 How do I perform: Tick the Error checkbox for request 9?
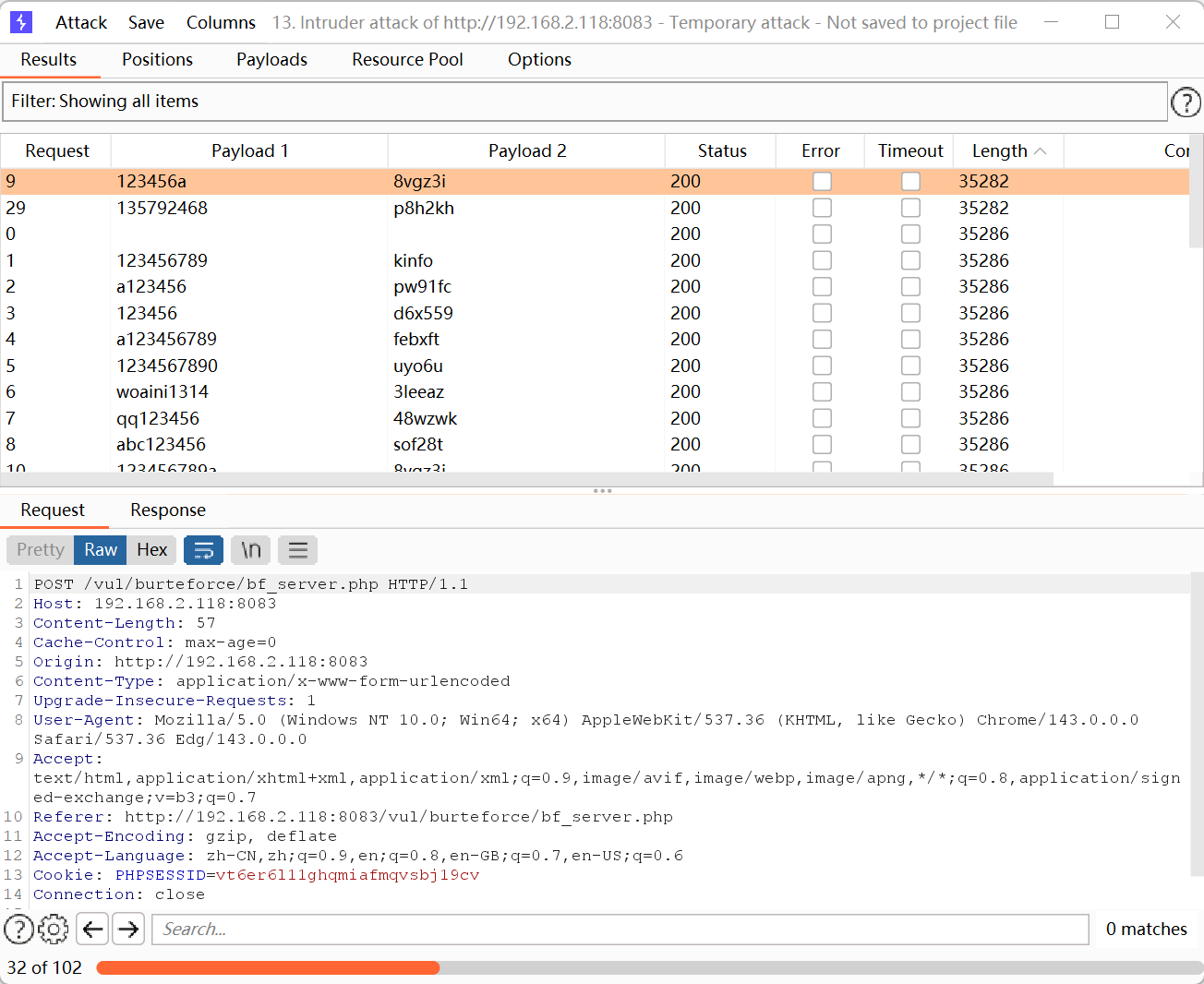(822, 182)
